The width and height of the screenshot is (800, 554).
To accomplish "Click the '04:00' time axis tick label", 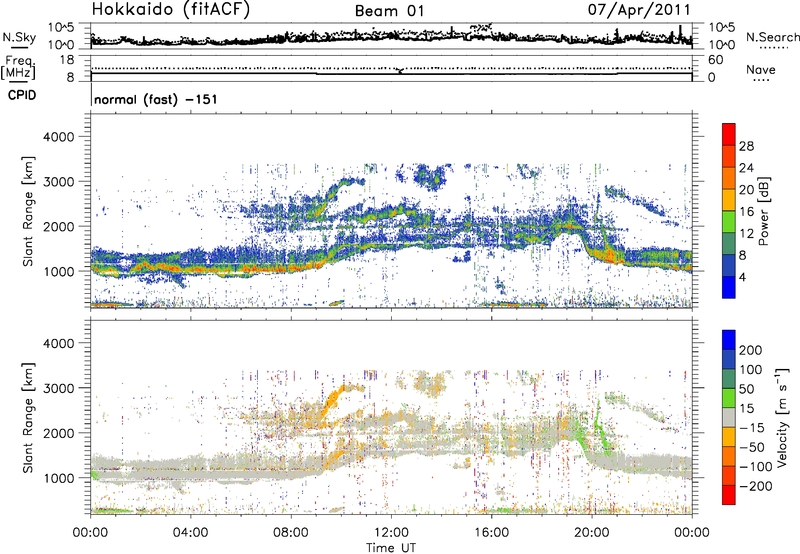I will click(190, 533).
